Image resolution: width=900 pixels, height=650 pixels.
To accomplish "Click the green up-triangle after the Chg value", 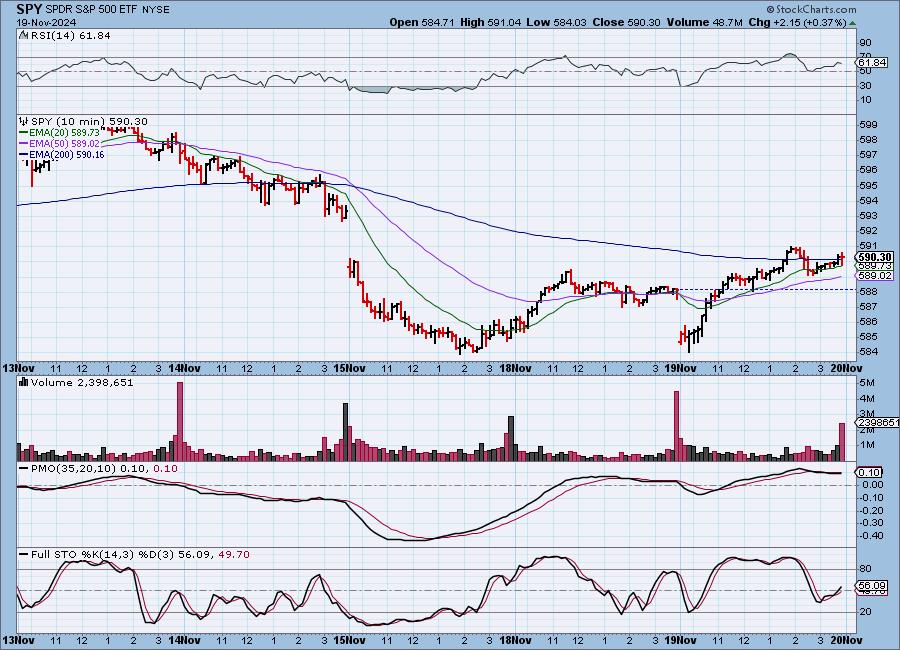I will (852, 23).
